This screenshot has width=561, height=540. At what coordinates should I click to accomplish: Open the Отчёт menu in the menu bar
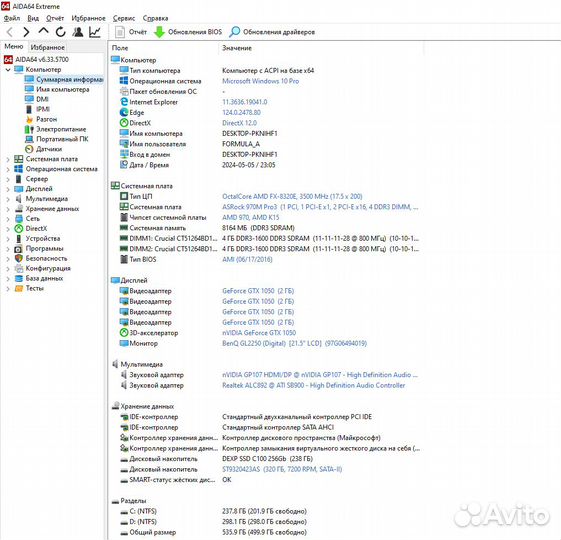click(55, 18)
